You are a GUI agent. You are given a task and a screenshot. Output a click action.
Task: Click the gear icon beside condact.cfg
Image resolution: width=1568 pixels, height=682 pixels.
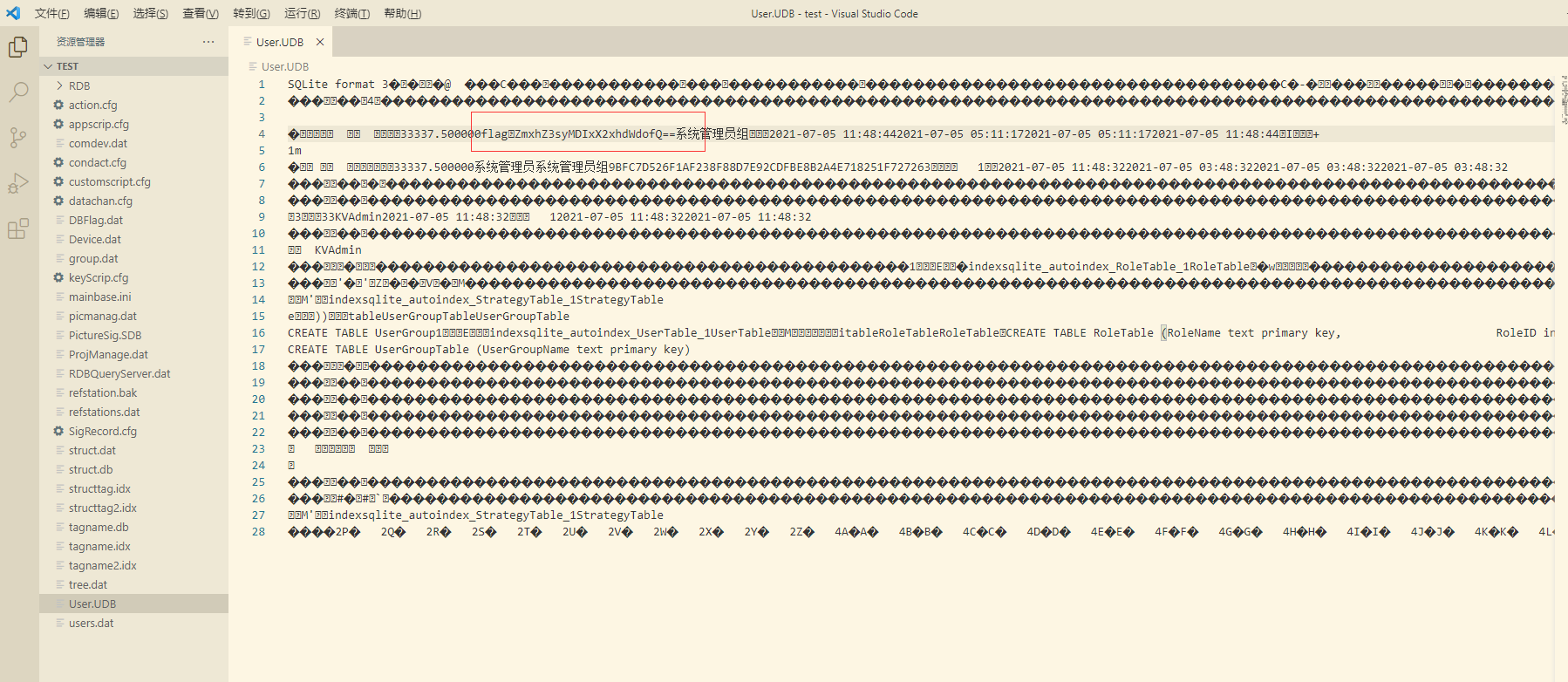[x=58, y=162]
